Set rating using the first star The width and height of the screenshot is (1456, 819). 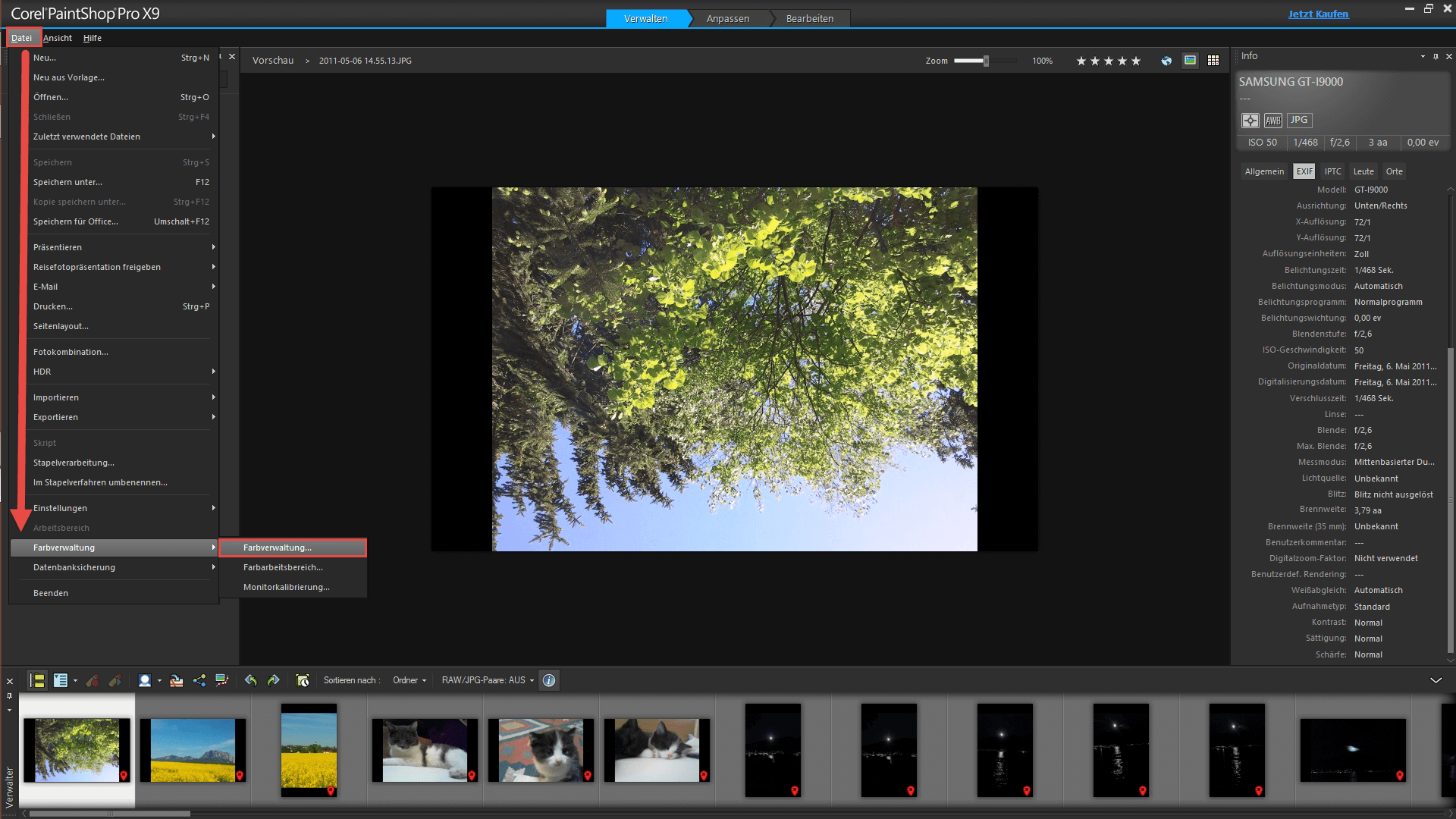pos(1081,61)
